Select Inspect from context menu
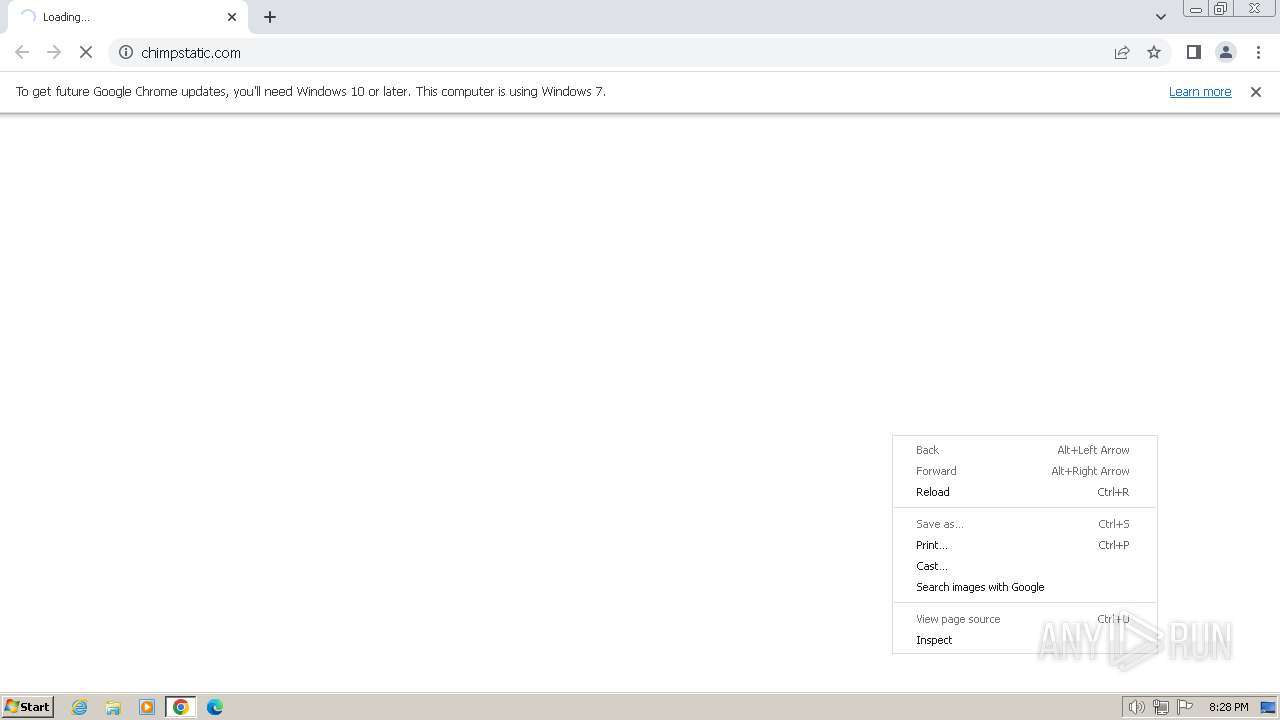Image resolution: width=1280 pixels, height=720 pixels. click(x=1024, y=640)
